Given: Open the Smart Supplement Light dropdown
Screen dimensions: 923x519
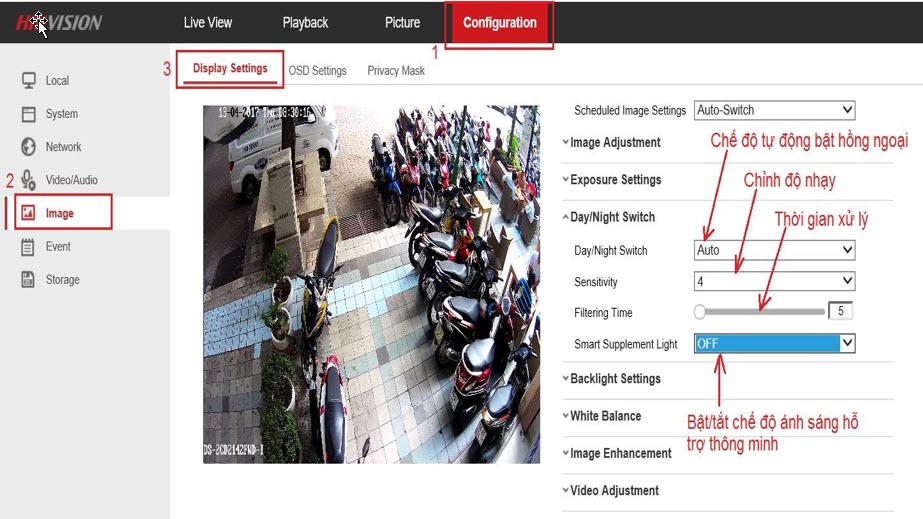Looking at the screenshot, I should point(774,344).
